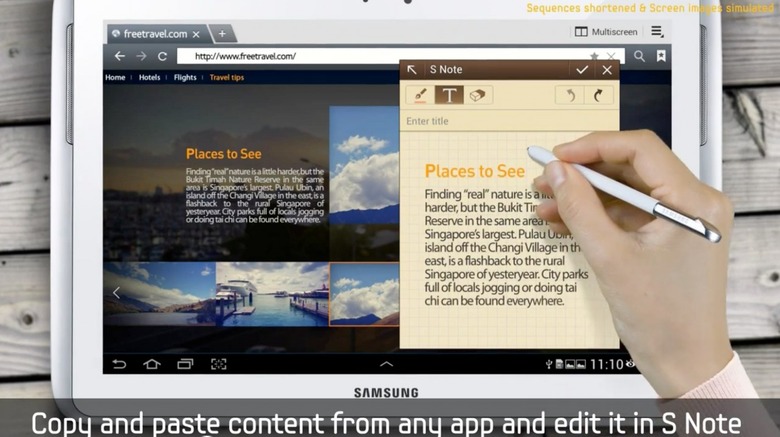Bookmark page with star icon
780x437 pixels.
pos(594,56)
